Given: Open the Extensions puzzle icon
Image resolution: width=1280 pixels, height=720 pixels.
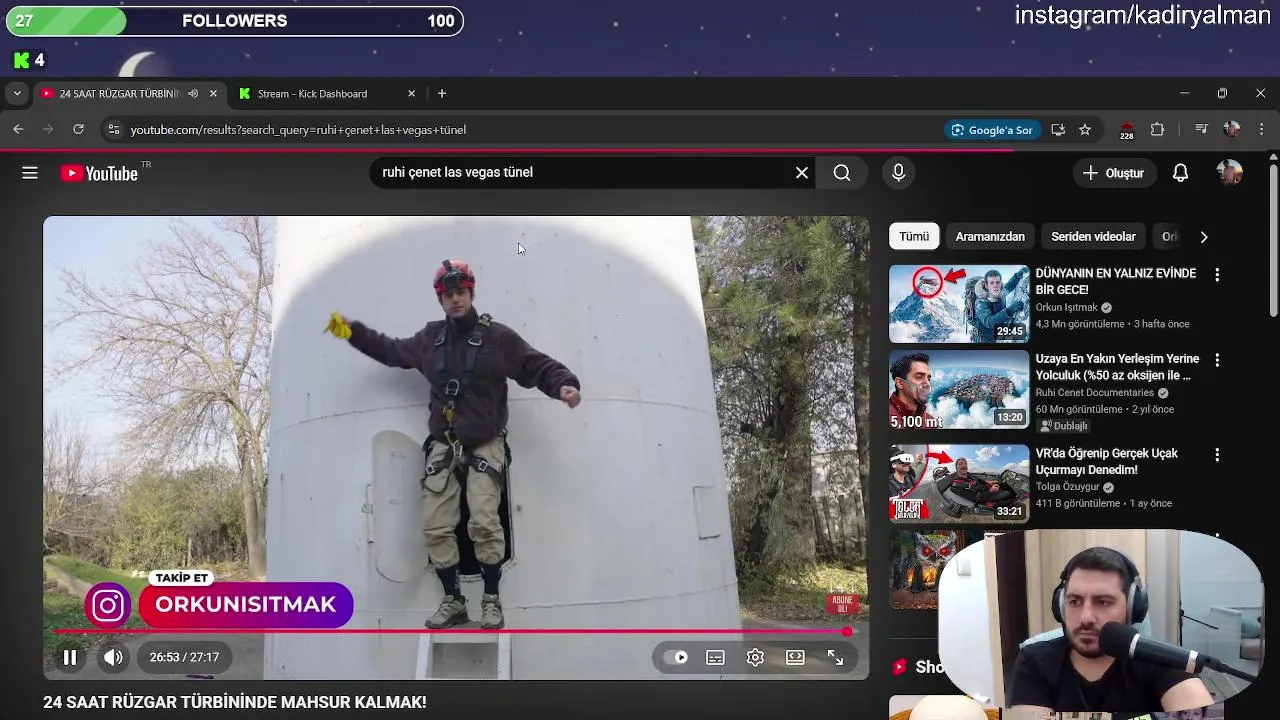Looking at the screenshot, I should tap(1158, 130).
